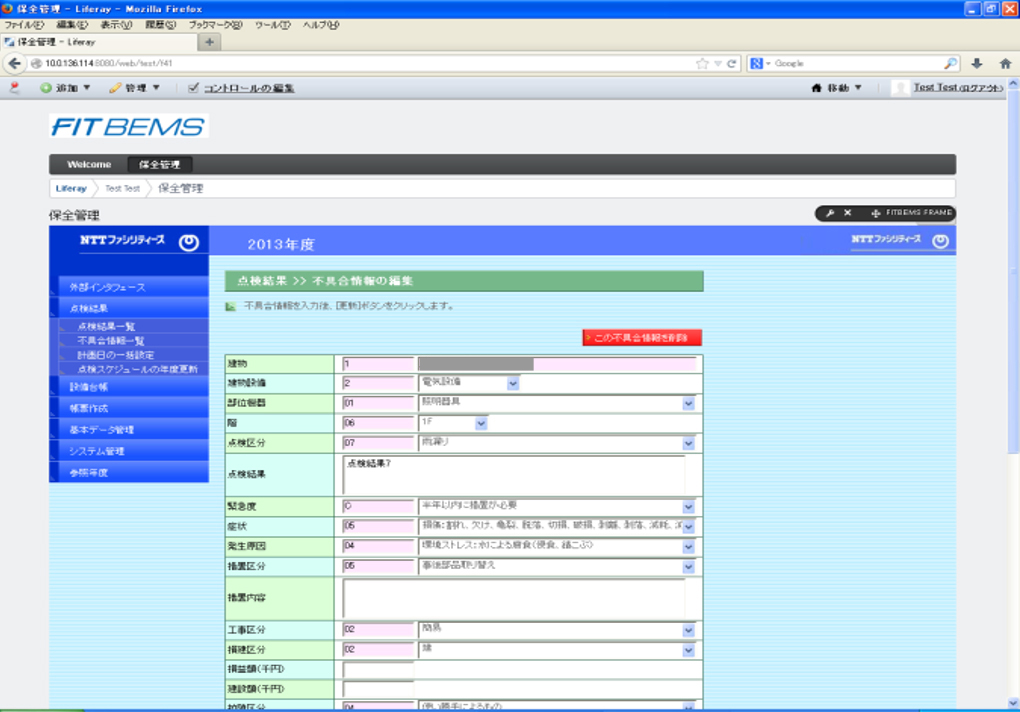Click the power icon at the top-right NTT logo
Viewport: 1020px width, 712px height.
point(939,241)
